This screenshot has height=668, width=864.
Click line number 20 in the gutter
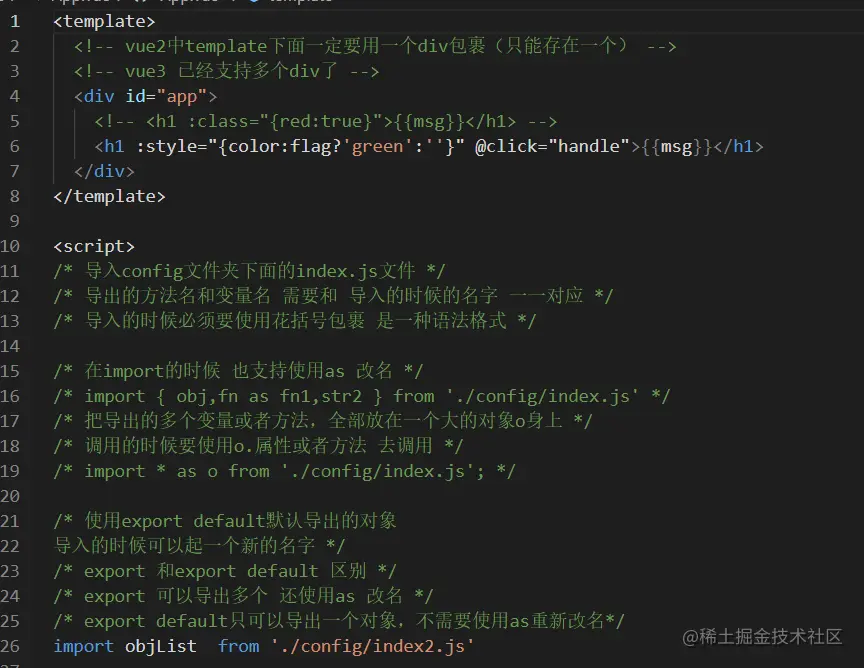click(x=10, y=496)
